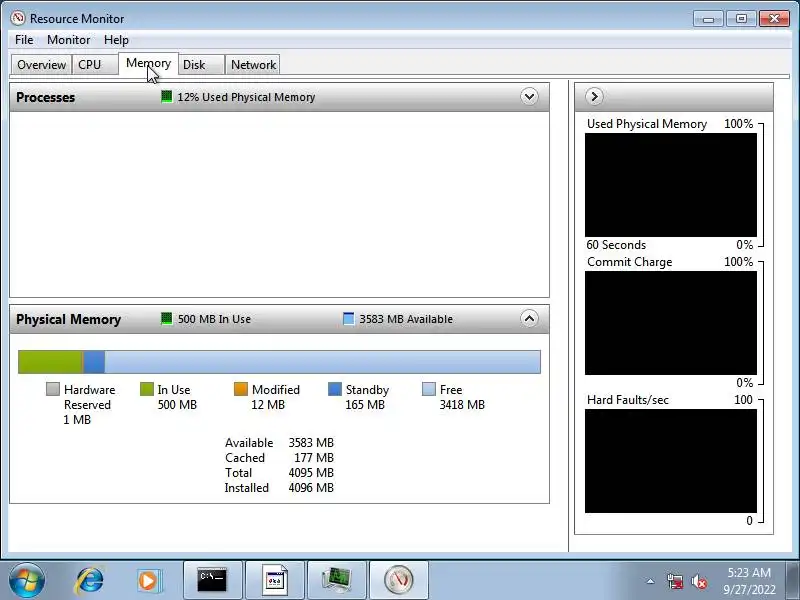
Task: Open the taskbar clock showing 5:23 AM
Action: point(749,581)
